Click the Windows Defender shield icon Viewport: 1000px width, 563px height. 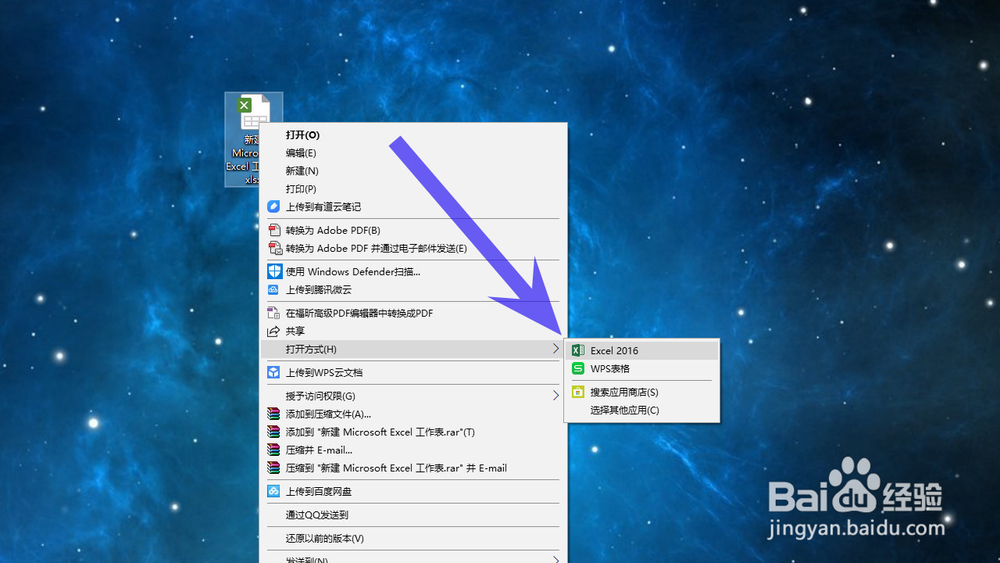pyautogui.click(x=274, y=272)
